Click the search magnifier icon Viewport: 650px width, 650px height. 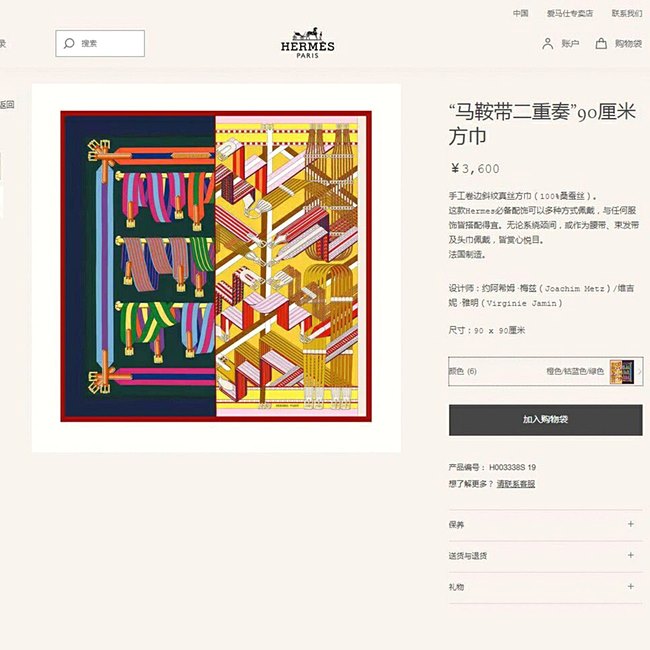[x=69, y=44]
